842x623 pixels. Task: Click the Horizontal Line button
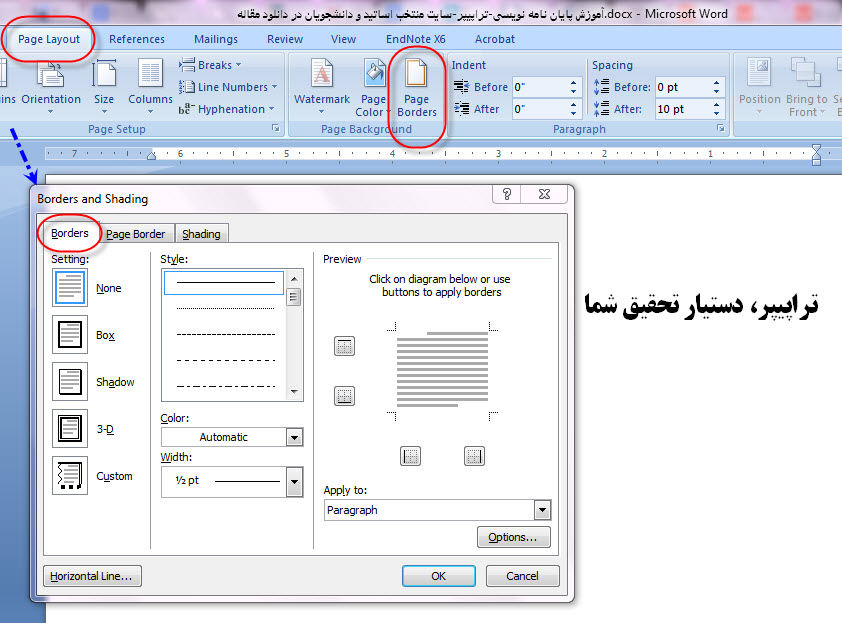(92, 575)
